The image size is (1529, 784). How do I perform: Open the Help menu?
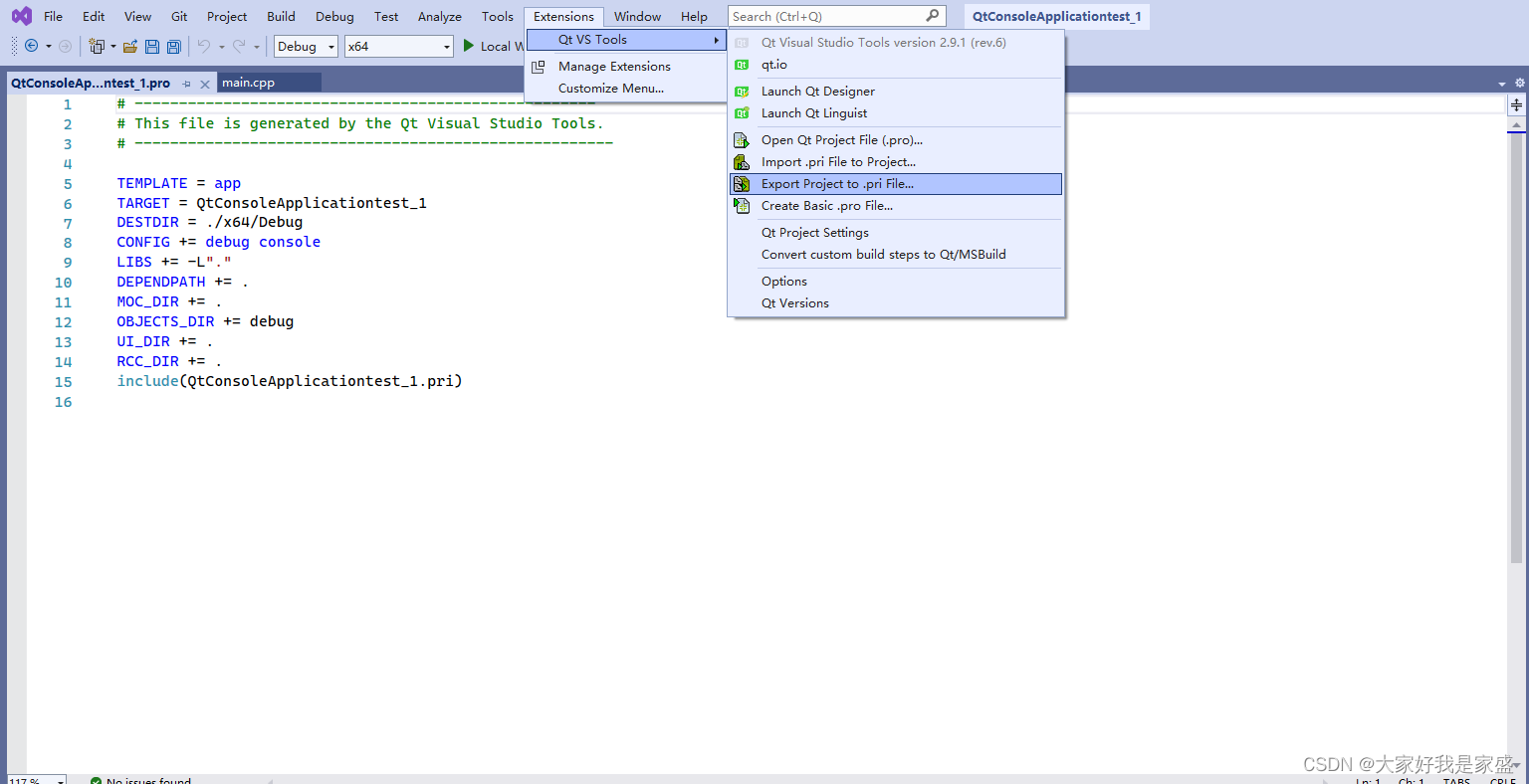pyautogui.click(x=694, y=16)
